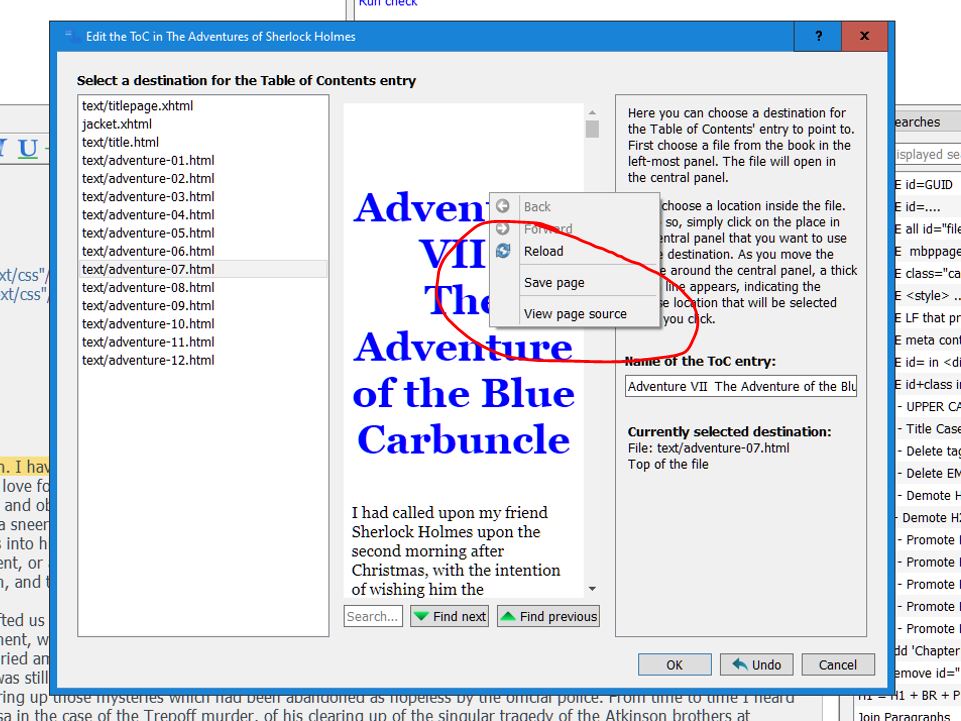
Task: Click the preview scrollbar down arrow
Action: (592, 589)
